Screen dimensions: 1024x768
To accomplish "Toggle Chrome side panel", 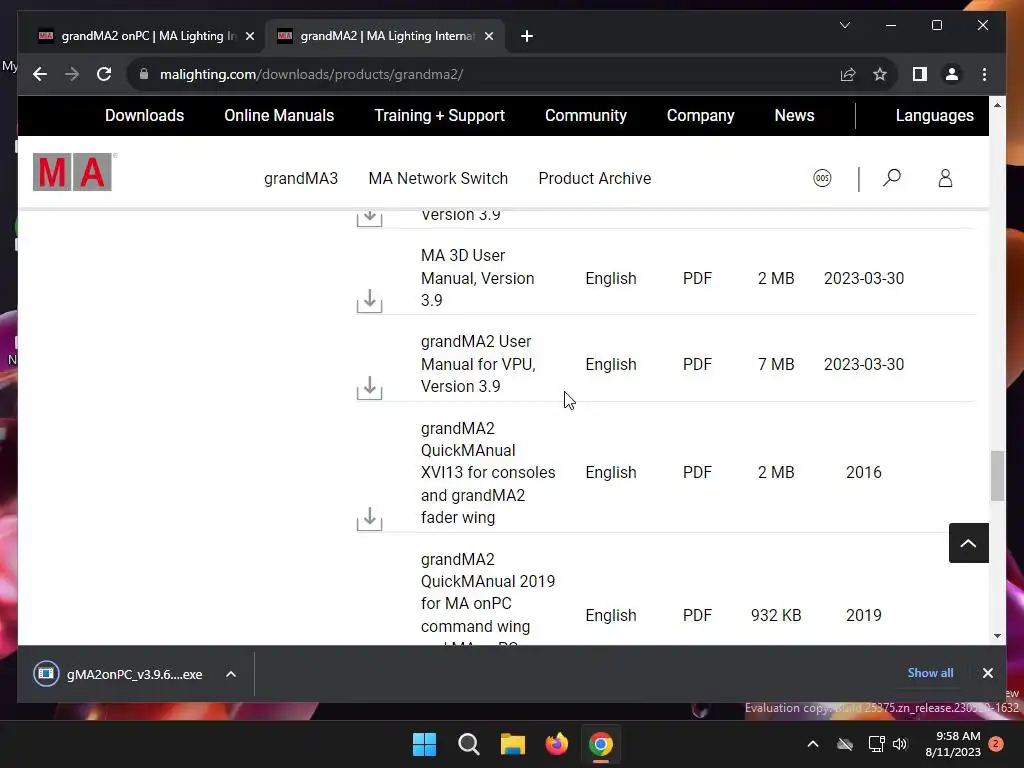I will (920, 74).
